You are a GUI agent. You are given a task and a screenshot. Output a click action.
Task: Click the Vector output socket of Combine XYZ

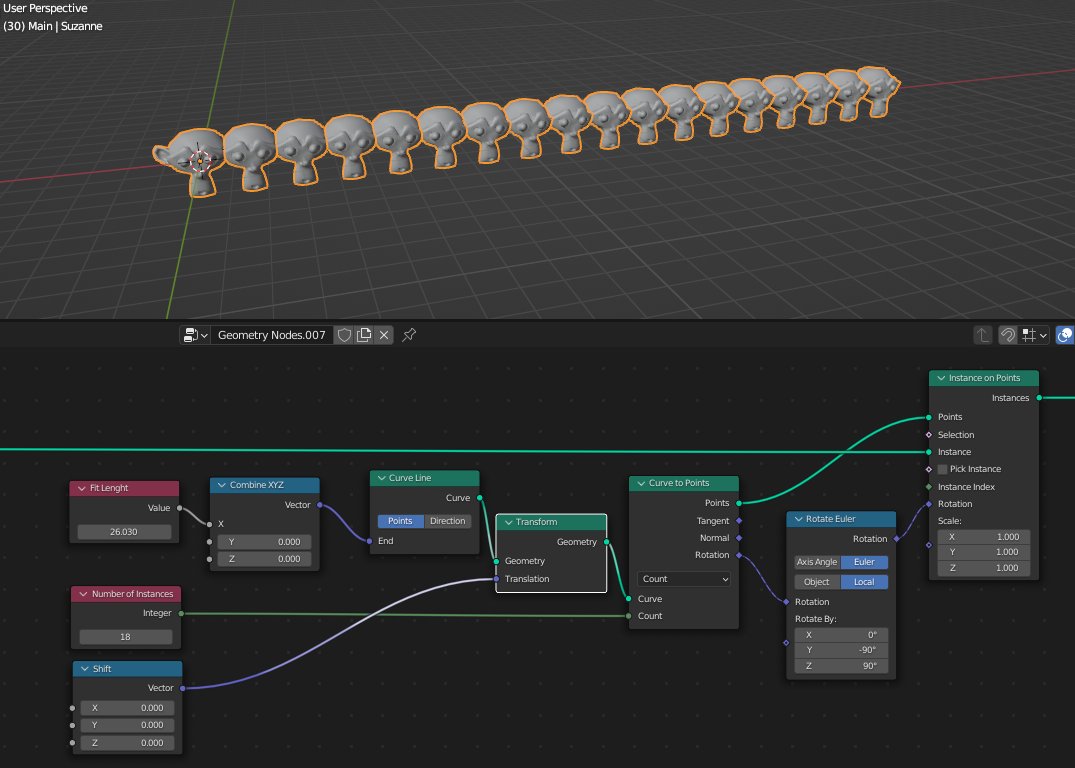point(319,505)
